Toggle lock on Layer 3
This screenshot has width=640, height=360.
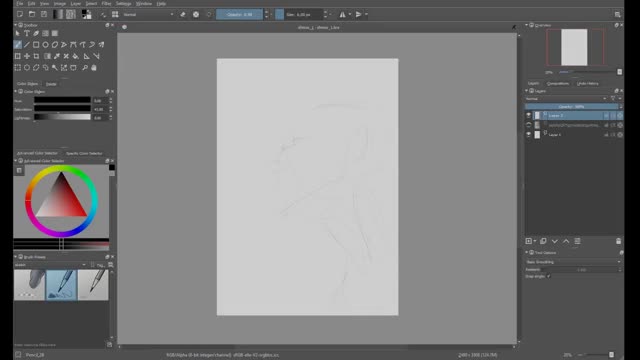pos(607,116)
